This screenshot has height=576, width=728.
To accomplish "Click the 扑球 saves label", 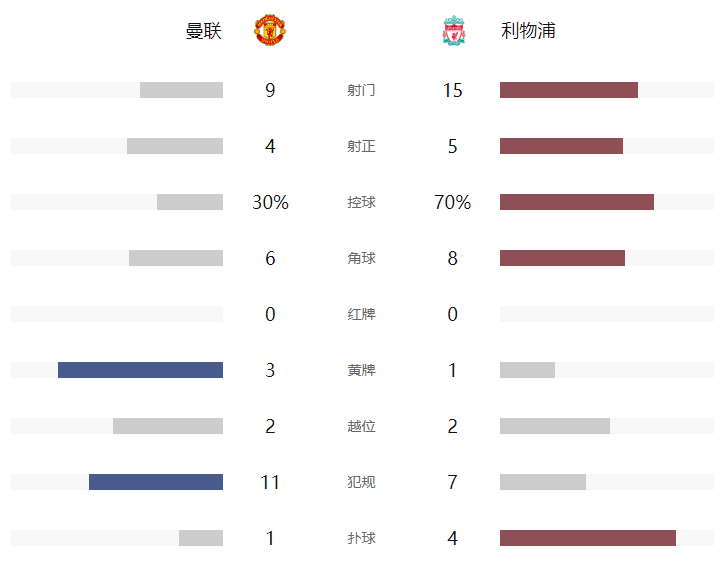I will [x=361, y=538].
